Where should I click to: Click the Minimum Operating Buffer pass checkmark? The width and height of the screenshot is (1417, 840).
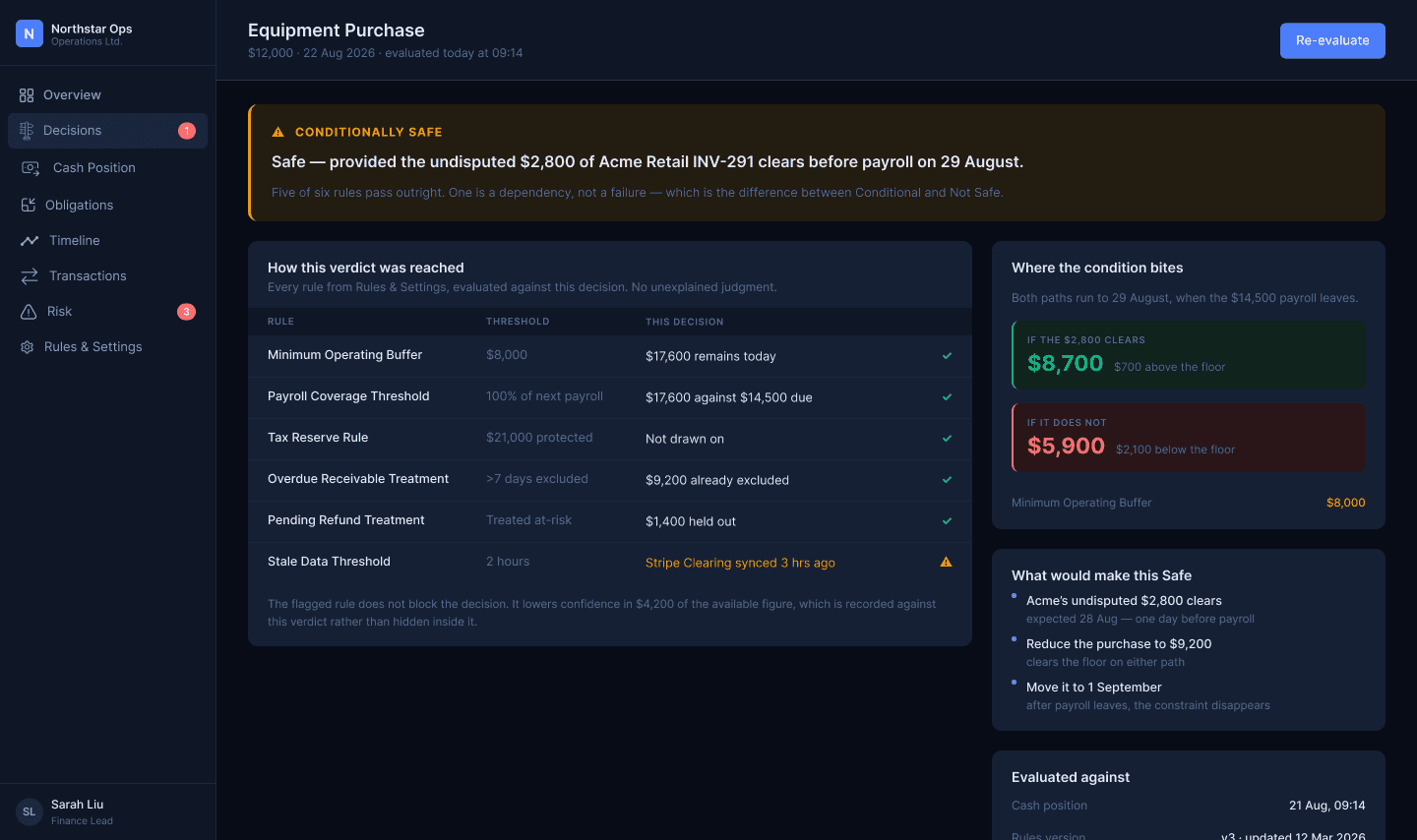click(x=947, y=356)
